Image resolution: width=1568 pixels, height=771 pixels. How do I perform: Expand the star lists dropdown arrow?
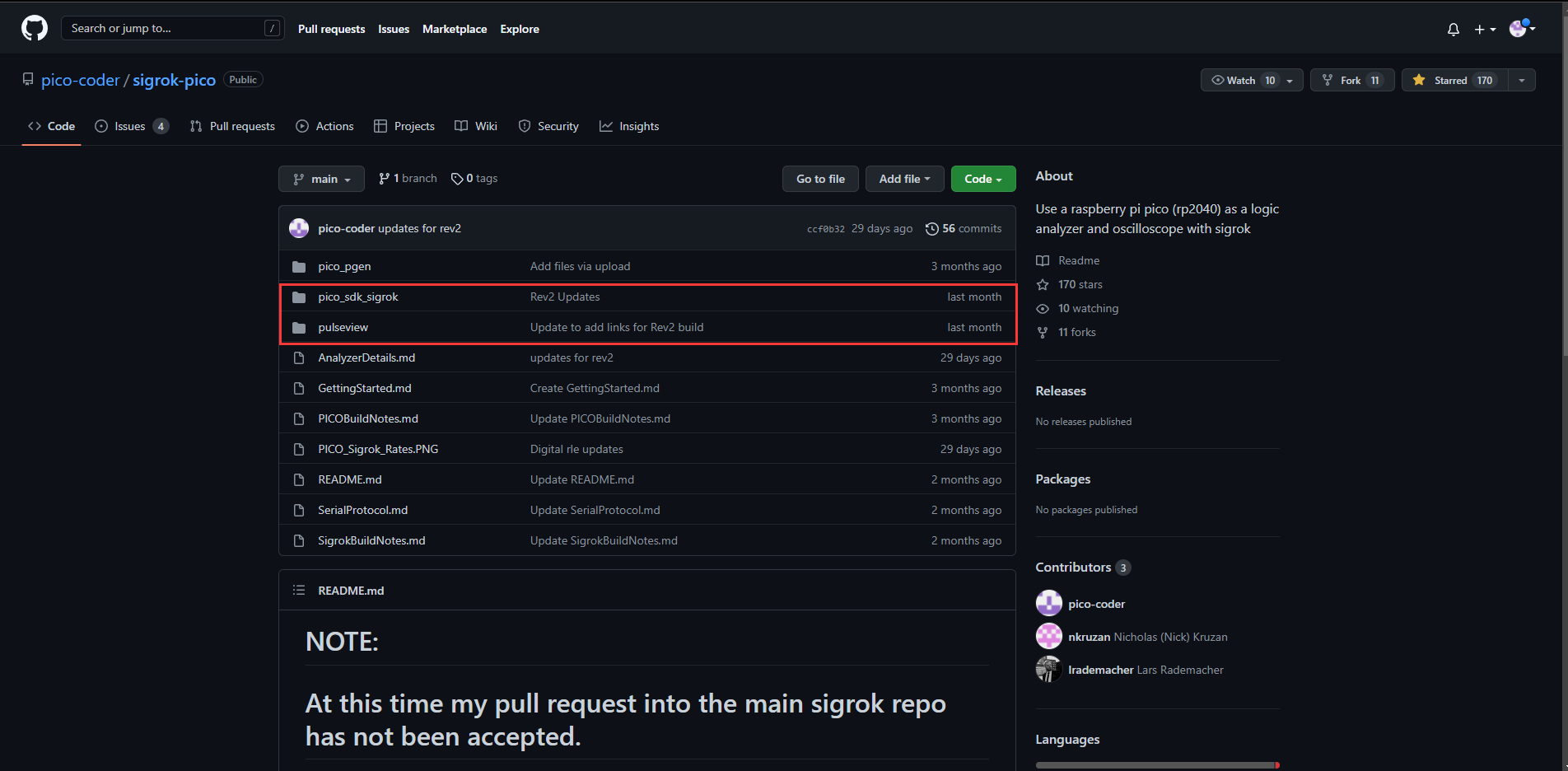point(1522,80)
